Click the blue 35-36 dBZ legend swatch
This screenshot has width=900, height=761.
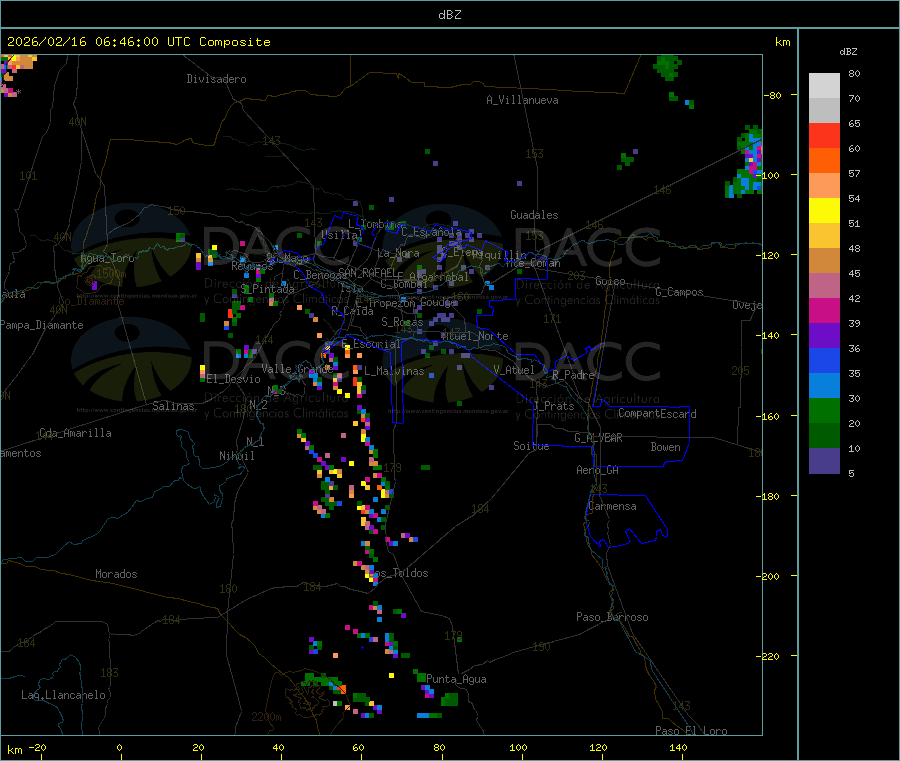(824, 360)
